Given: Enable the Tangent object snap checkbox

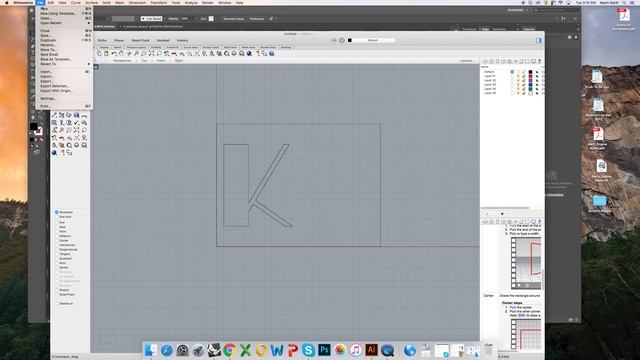Looking at the screenshot, I should (57, 254).
